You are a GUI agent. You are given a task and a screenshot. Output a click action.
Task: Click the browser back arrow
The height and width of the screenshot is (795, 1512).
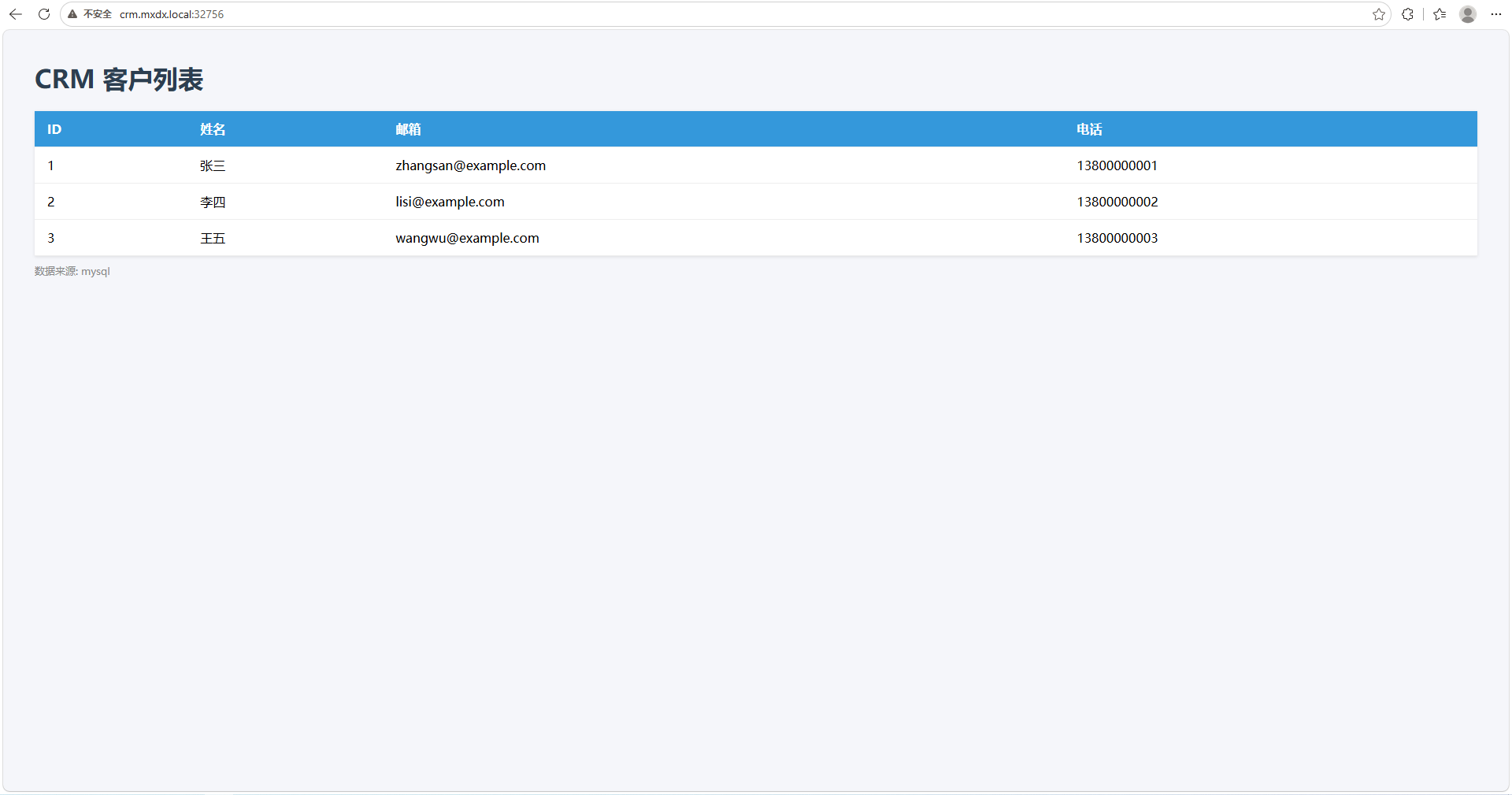click(16, 14)
